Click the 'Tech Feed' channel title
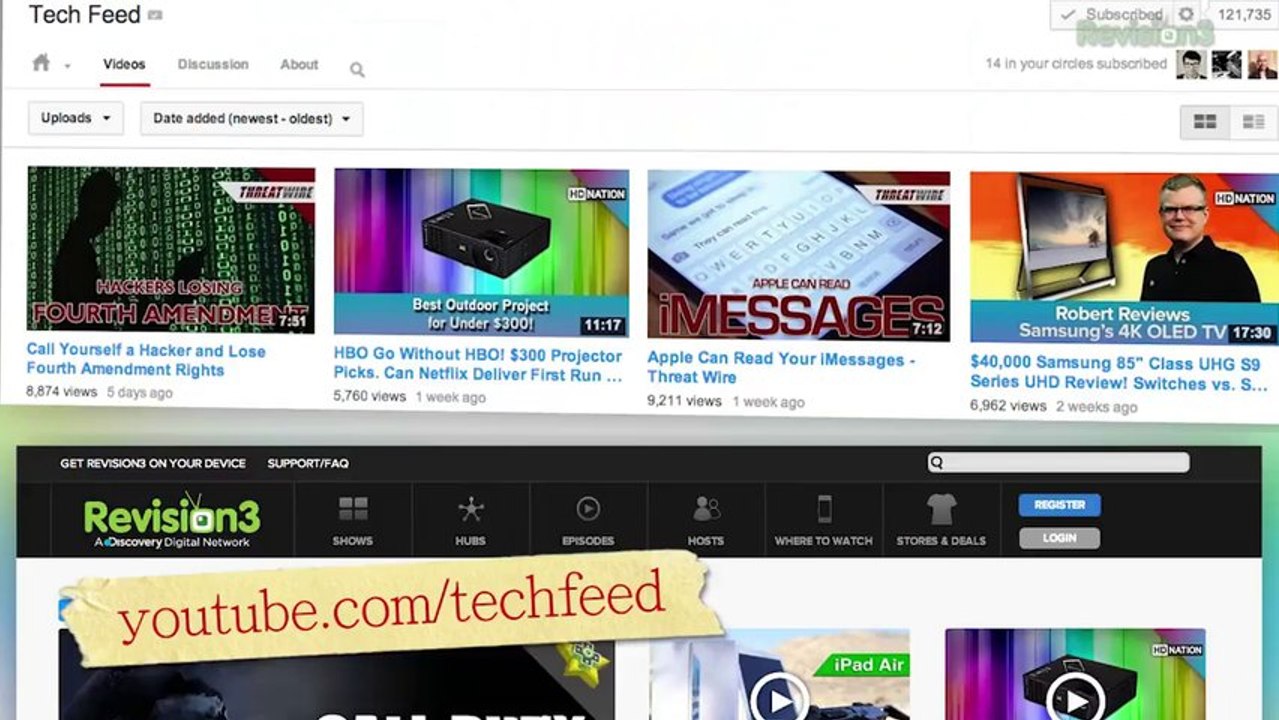Screen dimensions: 1279x720 pos(85,15)
